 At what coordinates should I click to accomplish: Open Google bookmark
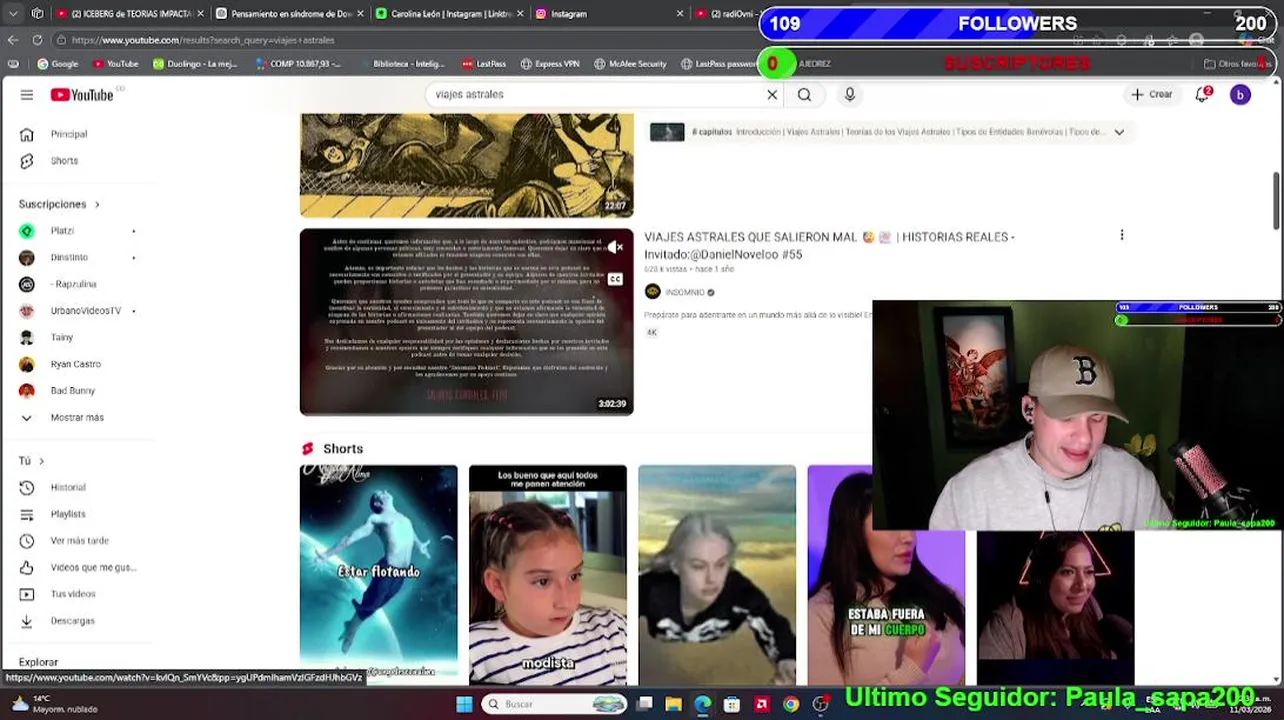click(58, 64)
